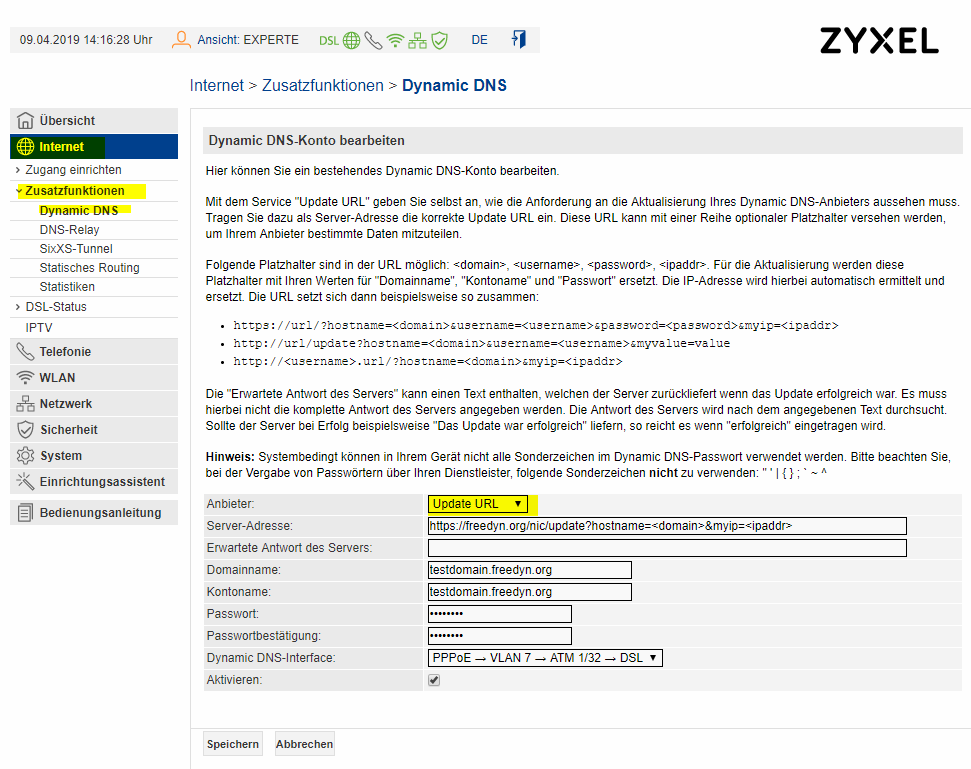Toggle the Aktivieren checkbox

(x=434, y=680)
